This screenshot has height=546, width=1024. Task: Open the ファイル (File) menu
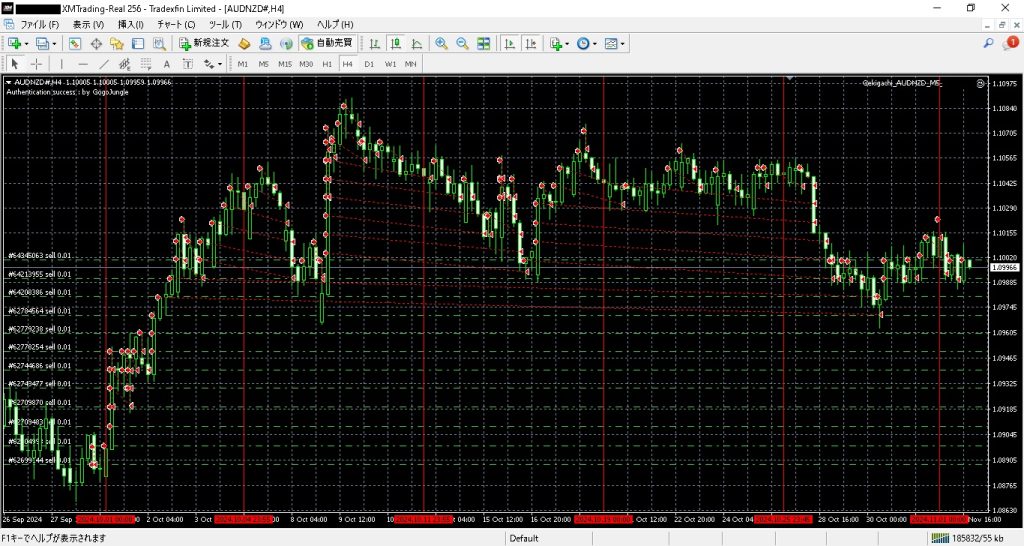40,23
